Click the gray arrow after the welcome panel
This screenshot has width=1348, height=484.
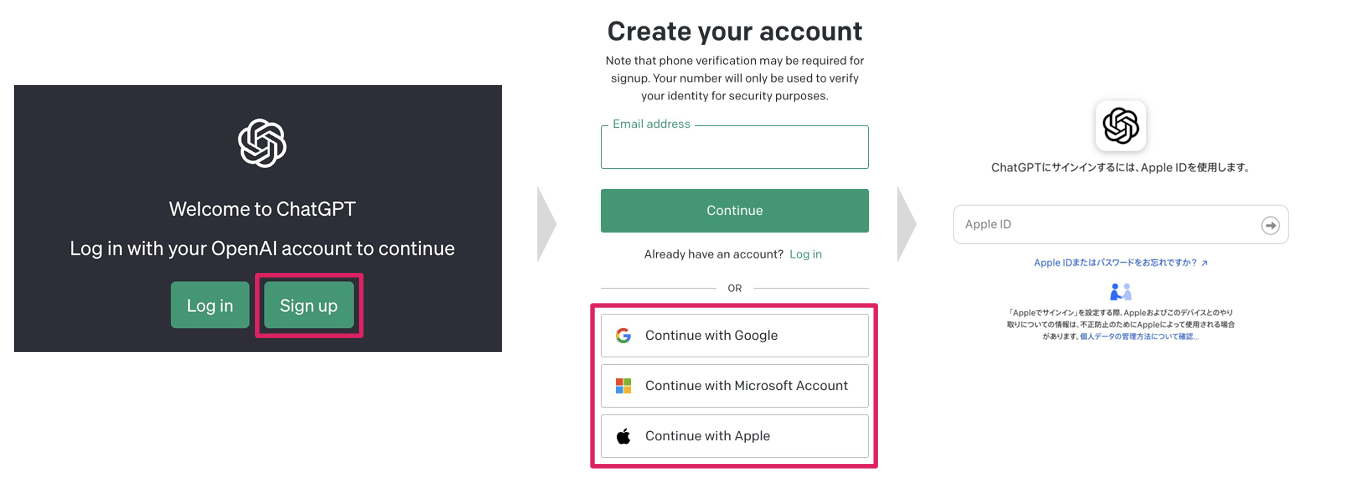coord(546,224)
